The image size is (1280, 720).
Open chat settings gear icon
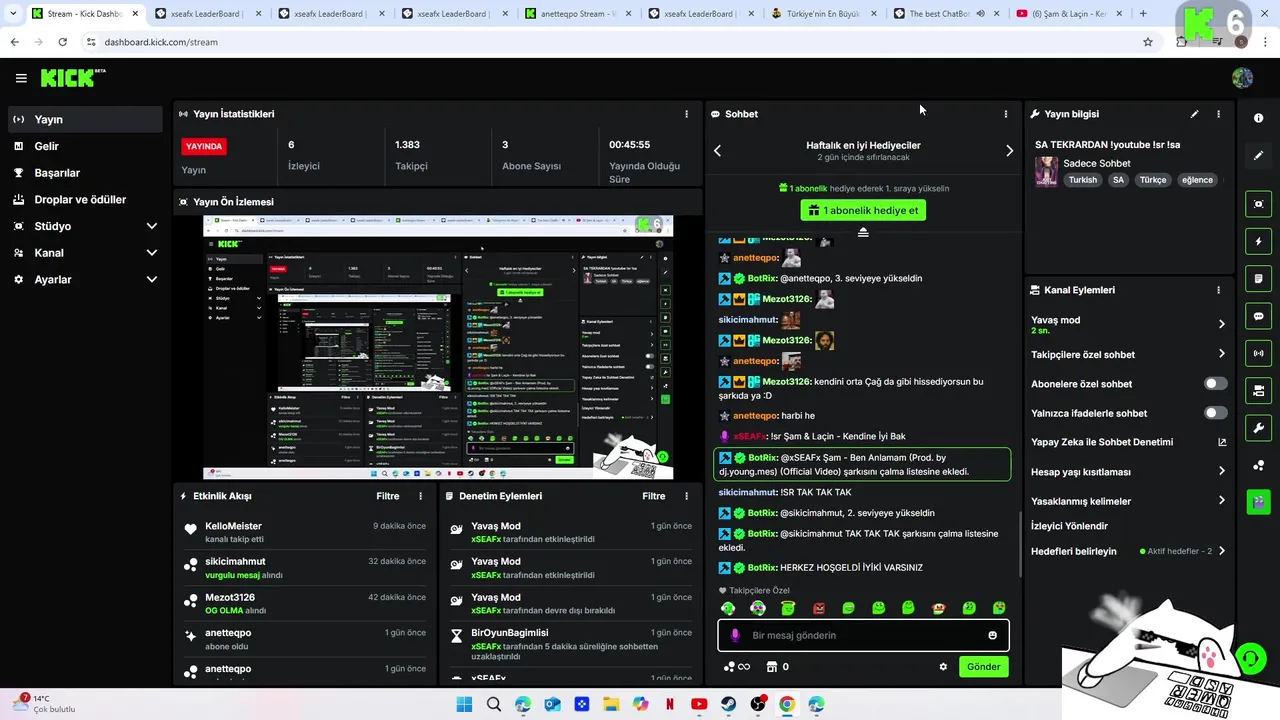coord(943,667)
